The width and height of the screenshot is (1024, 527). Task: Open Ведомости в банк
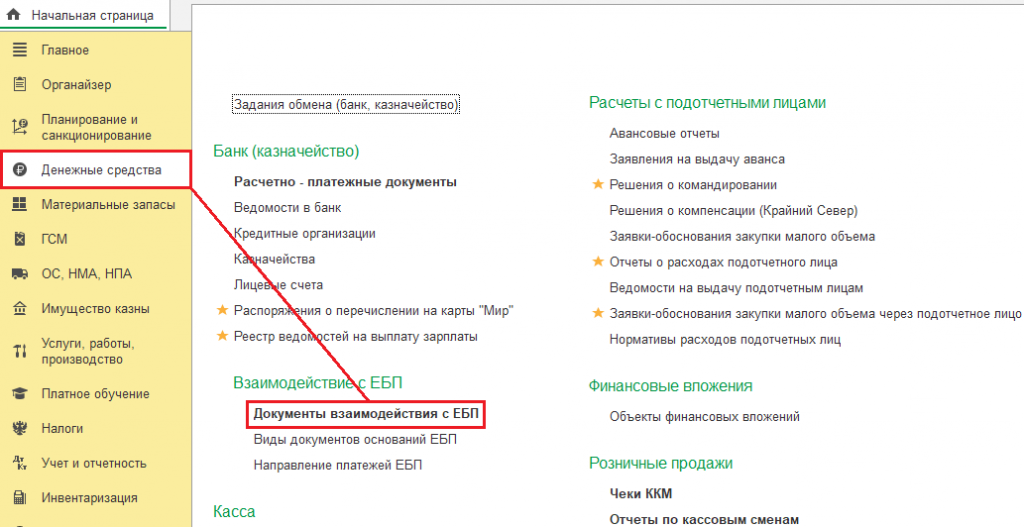pos(287,208)
